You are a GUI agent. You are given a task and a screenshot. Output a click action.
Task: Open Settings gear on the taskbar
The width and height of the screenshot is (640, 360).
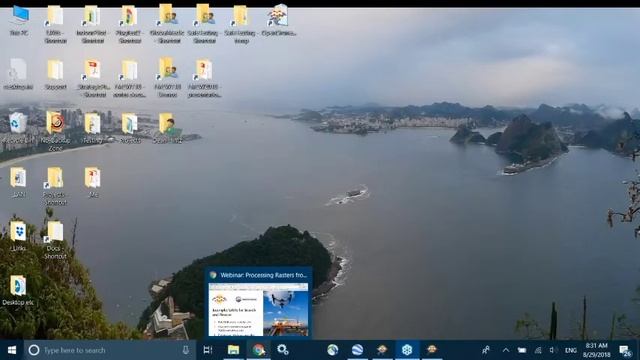[x=282, y=350]
